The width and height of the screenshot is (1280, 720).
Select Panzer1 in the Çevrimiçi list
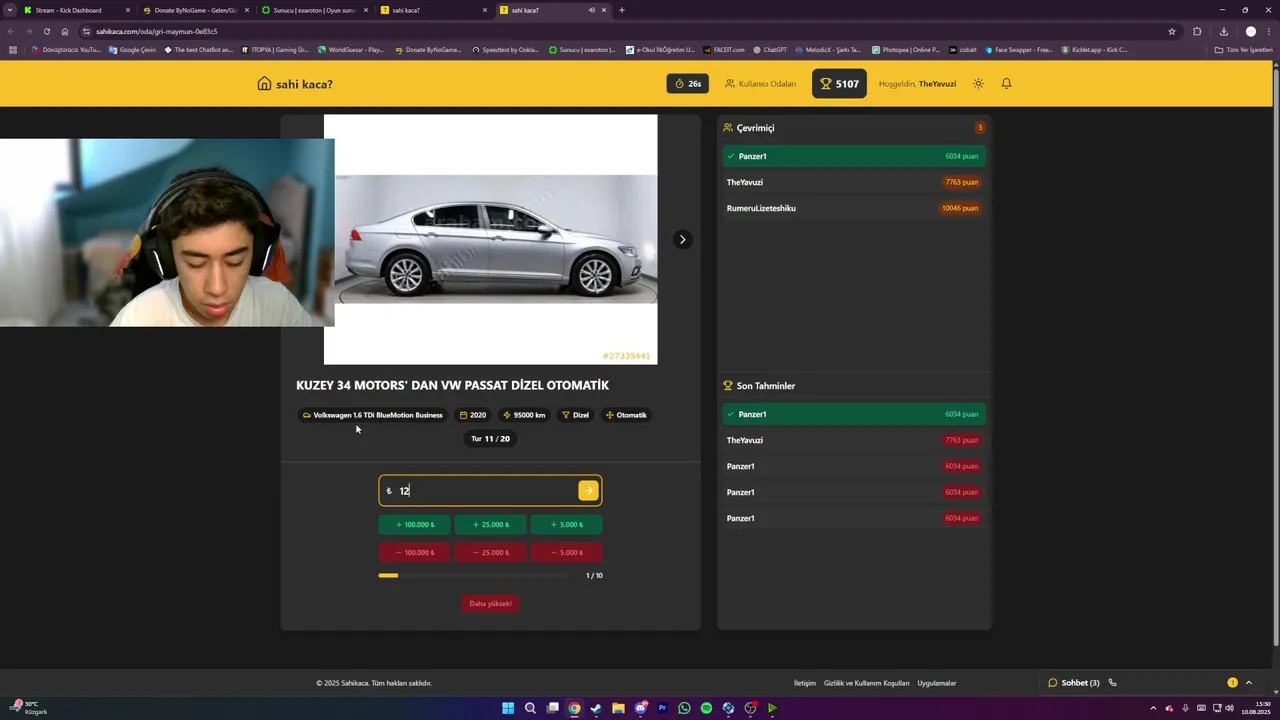click(x=854, y=156)
